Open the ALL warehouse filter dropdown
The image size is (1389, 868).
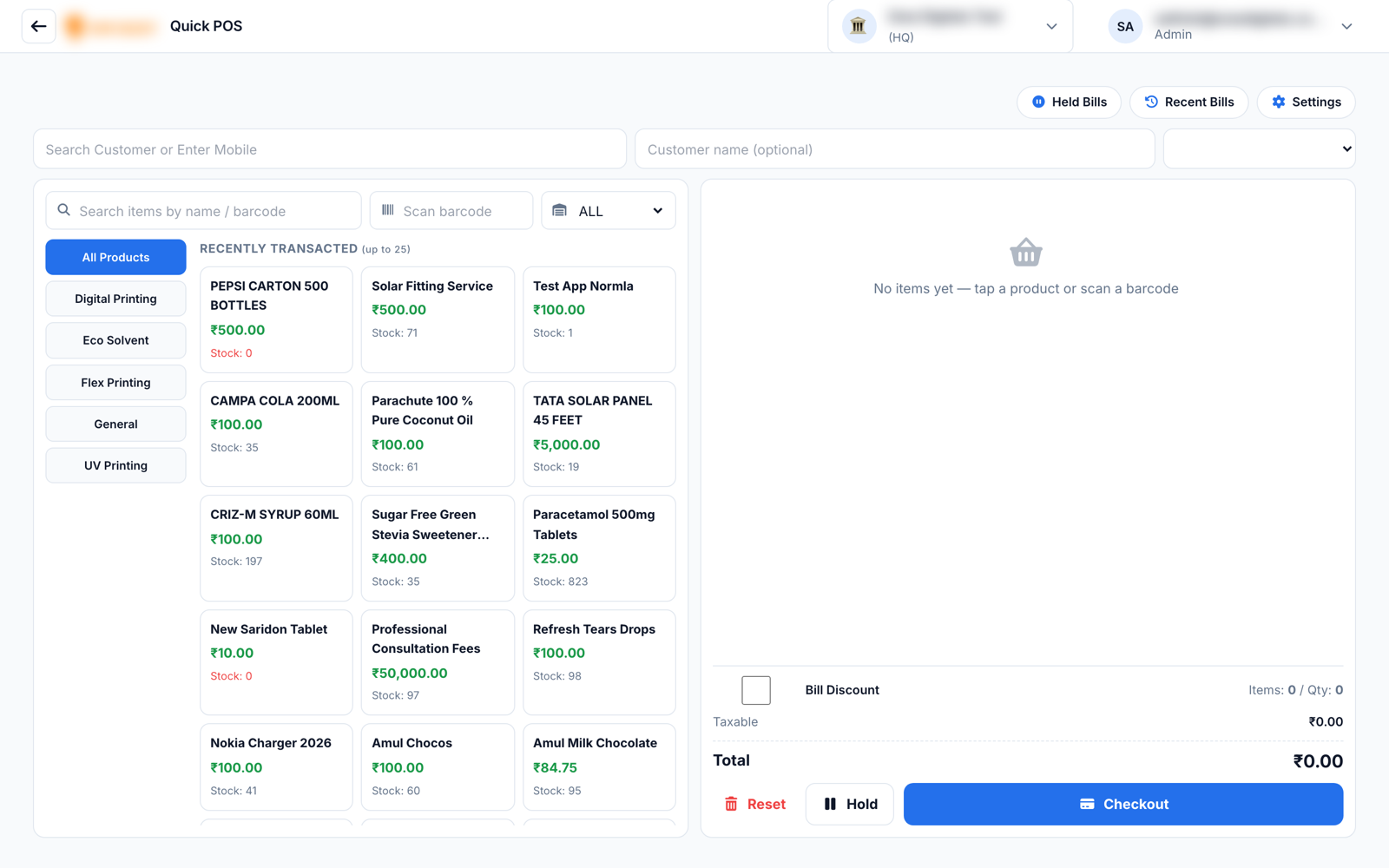(x=609, y=211)
